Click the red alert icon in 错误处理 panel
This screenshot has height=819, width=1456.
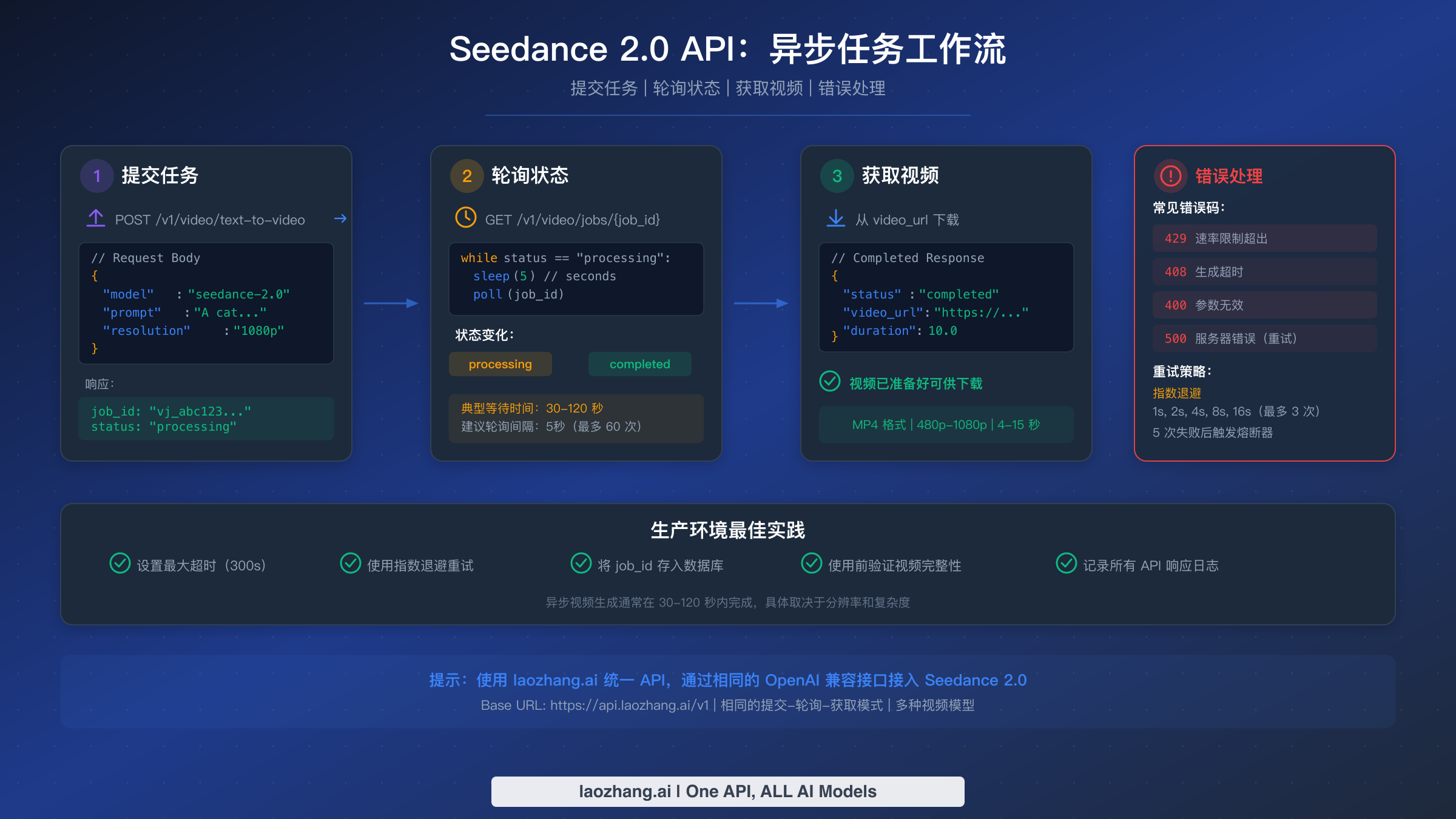click(1171, 177)
